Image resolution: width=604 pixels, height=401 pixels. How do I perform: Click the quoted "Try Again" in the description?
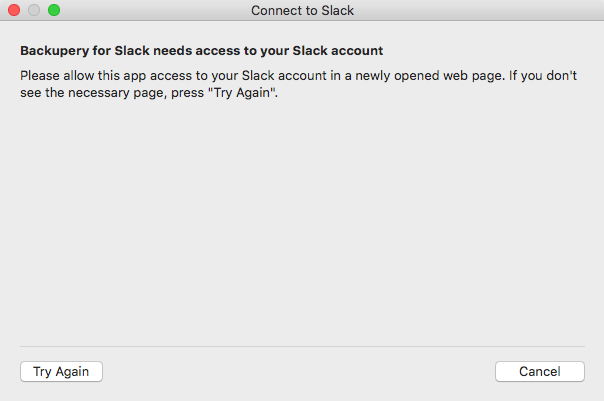tap(242, 93)
